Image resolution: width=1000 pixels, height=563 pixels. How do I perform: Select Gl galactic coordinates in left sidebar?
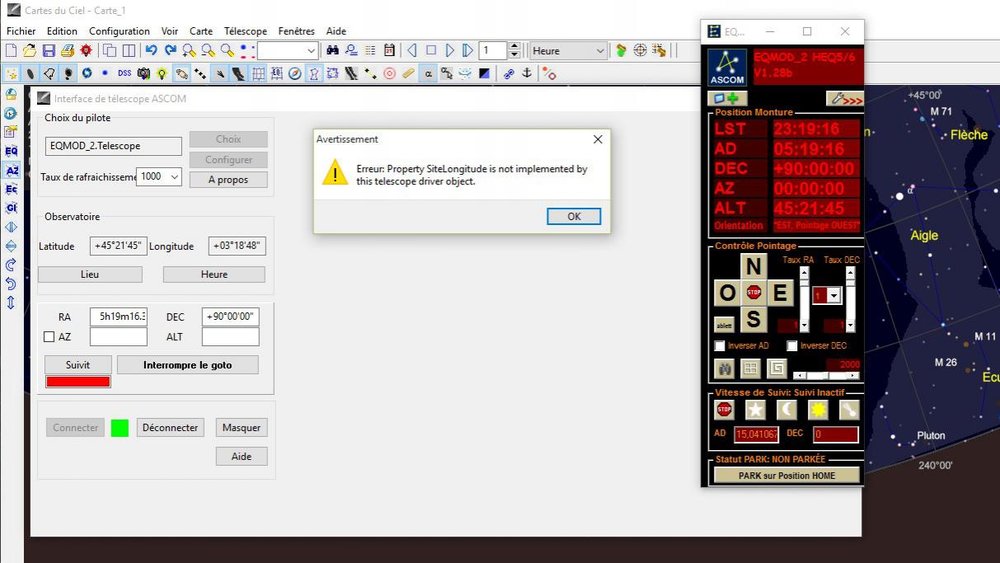pyautogui.click(x=11, y=208)
